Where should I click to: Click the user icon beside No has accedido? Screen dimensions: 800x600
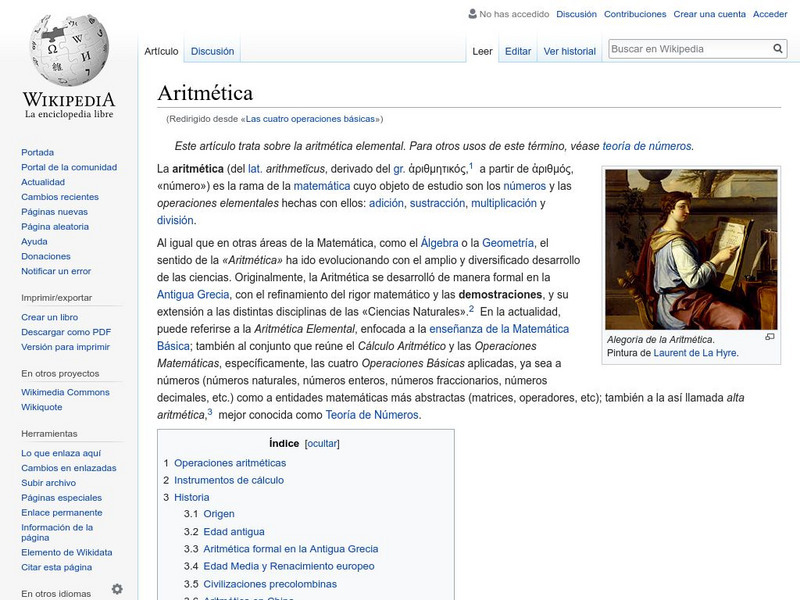[470, 14]
